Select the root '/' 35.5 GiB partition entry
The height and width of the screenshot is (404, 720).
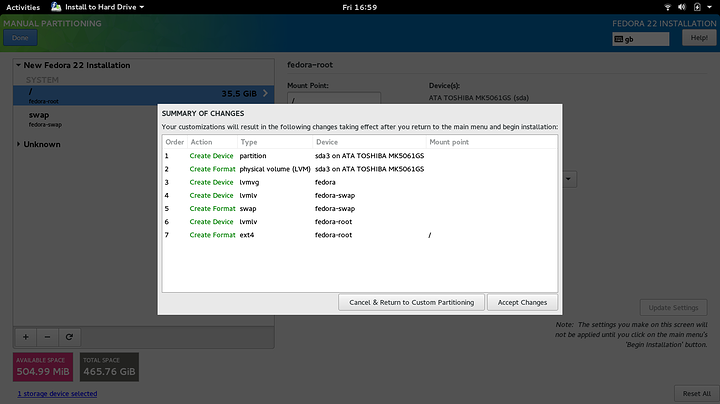coord(140,95)
